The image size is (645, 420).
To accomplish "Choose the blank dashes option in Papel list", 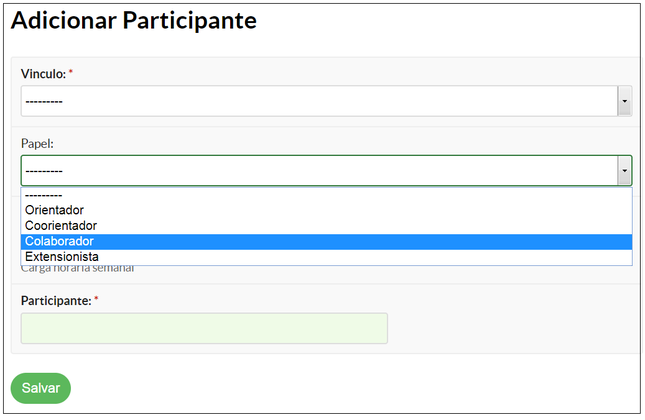I will tap(44, 195).
